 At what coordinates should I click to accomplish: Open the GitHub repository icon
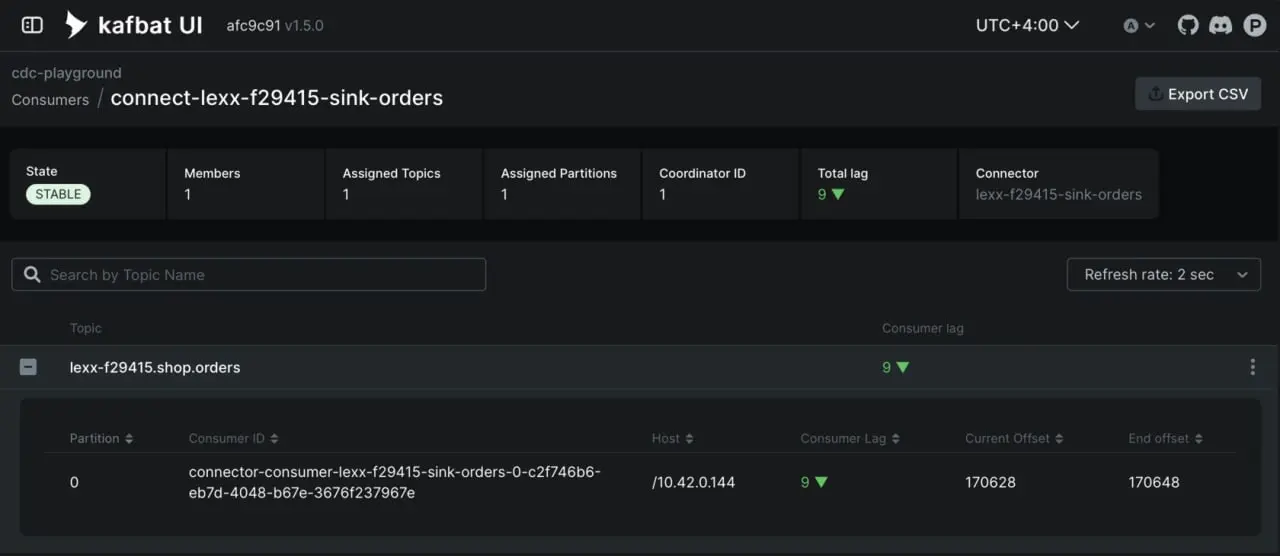tap(1188, 25)
